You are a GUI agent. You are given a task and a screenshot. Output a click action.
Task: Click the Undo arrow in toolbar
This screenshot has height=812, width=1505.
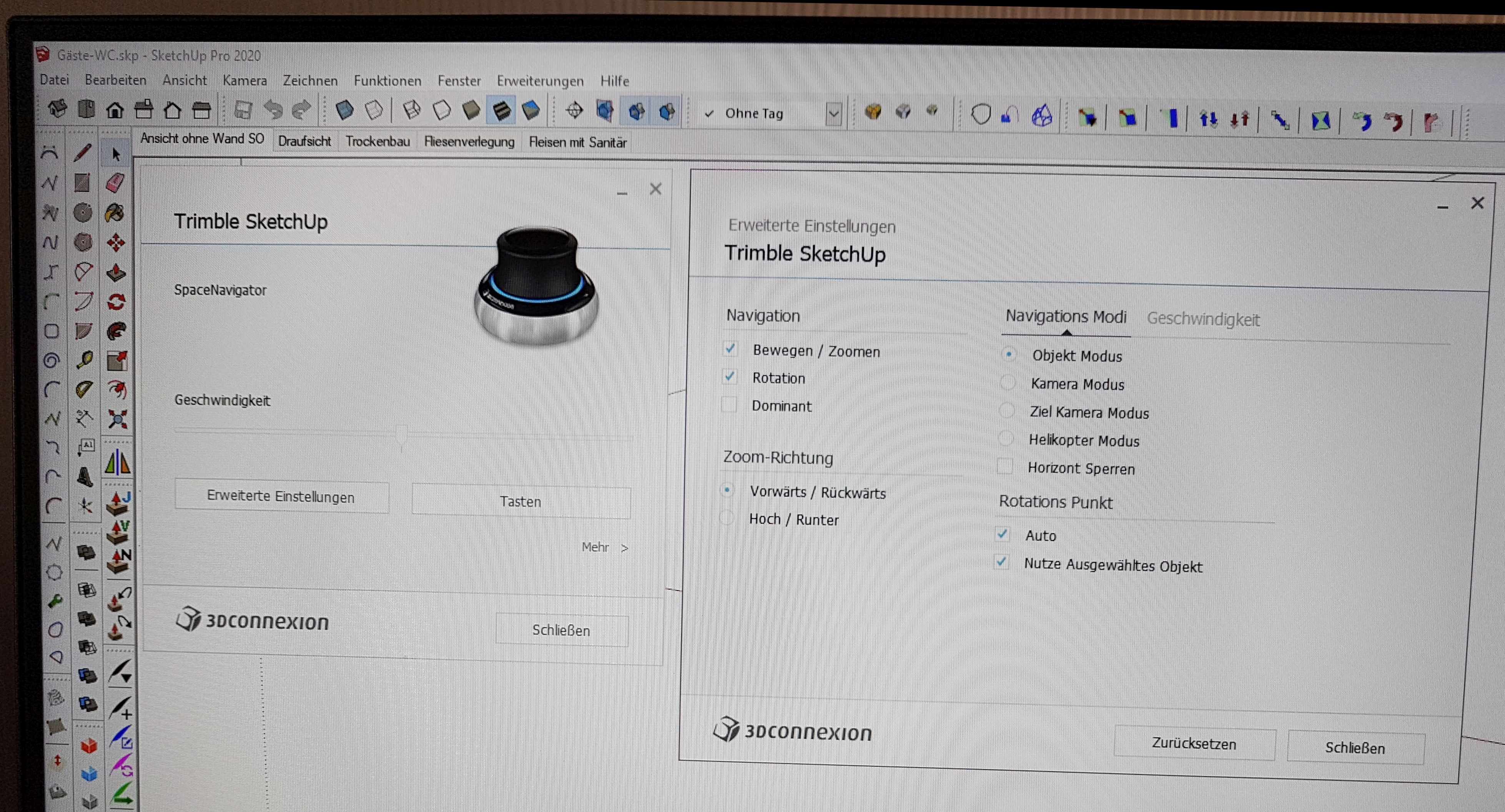pos(273,109)
